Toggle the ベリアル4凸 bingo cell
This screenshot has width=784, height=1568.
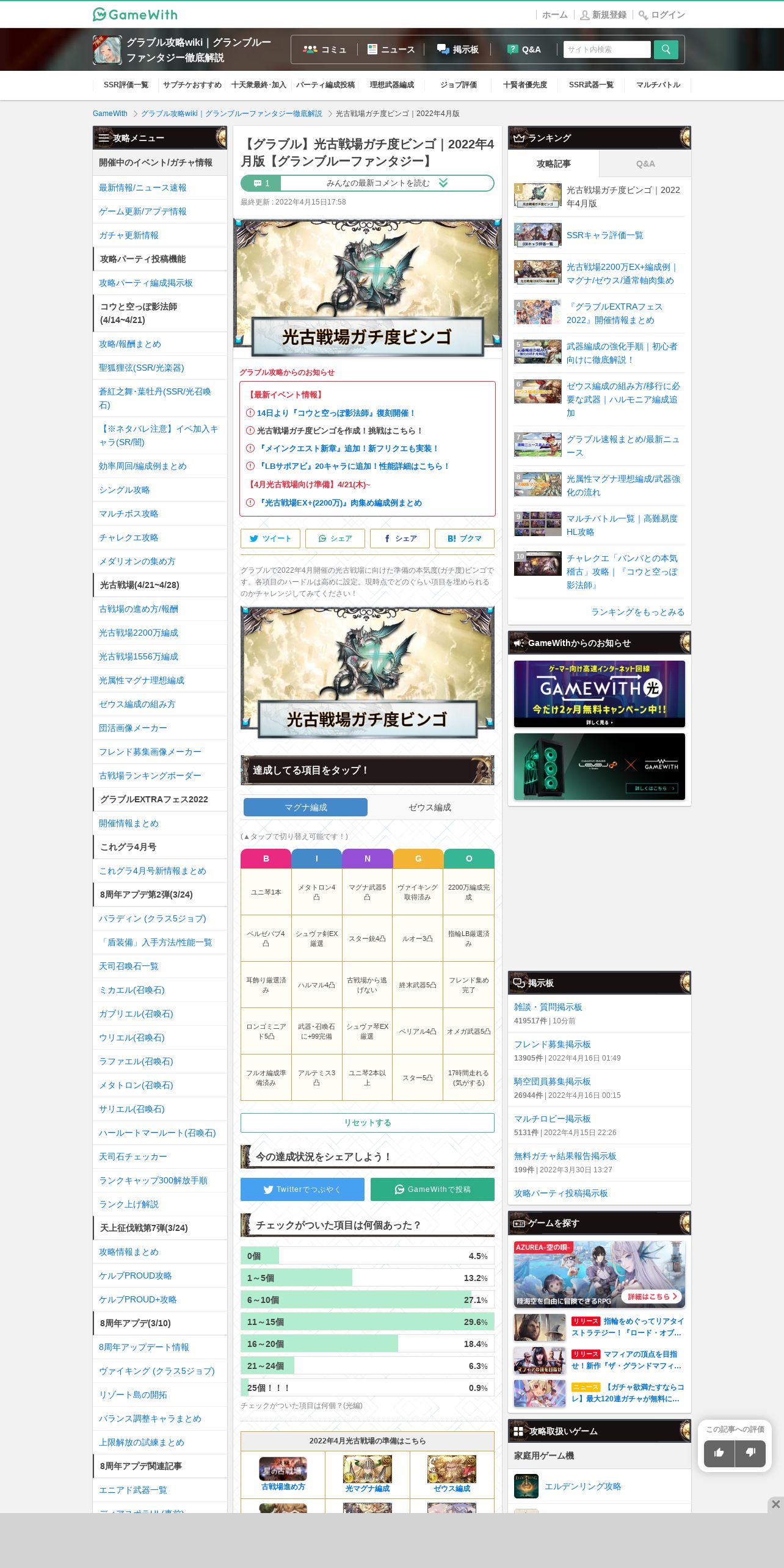coord(418,1031)
